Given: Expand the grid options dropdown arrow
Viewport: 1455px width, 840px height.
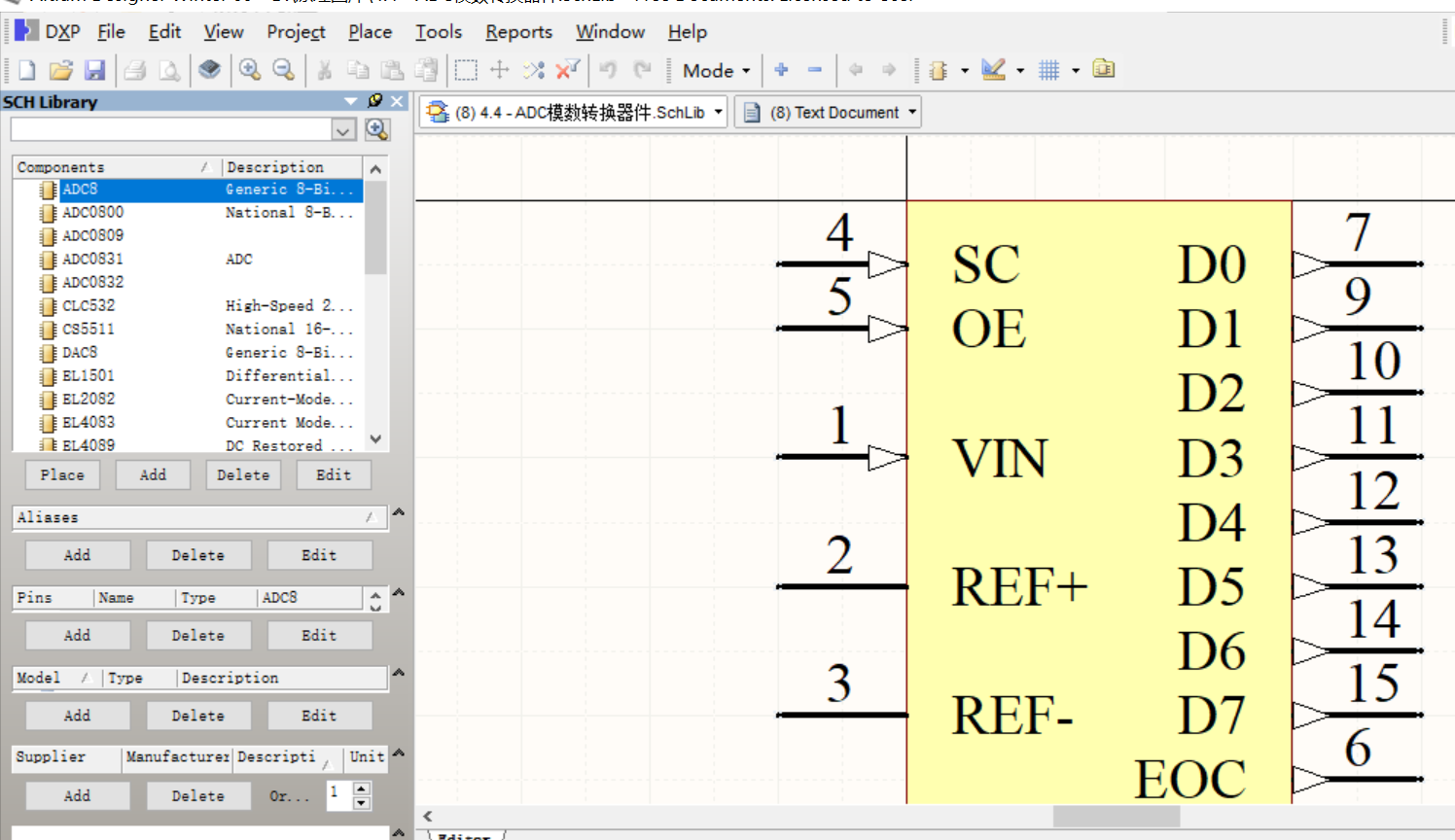Looking at the screenshot, I should tap(1076, 71).
